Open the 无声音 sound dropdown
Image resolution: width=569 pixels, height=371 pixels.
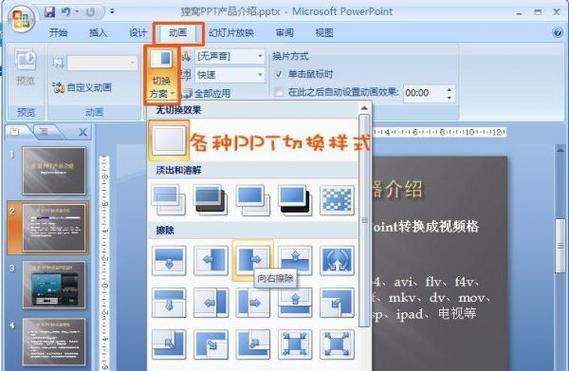pos(230,56)
